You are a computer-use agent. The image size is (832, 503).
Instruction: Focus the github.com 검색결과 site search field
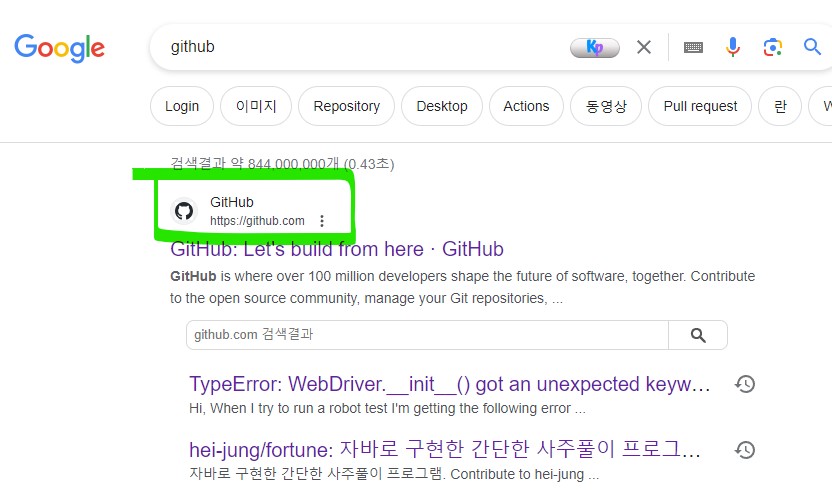tap(427, 335)
